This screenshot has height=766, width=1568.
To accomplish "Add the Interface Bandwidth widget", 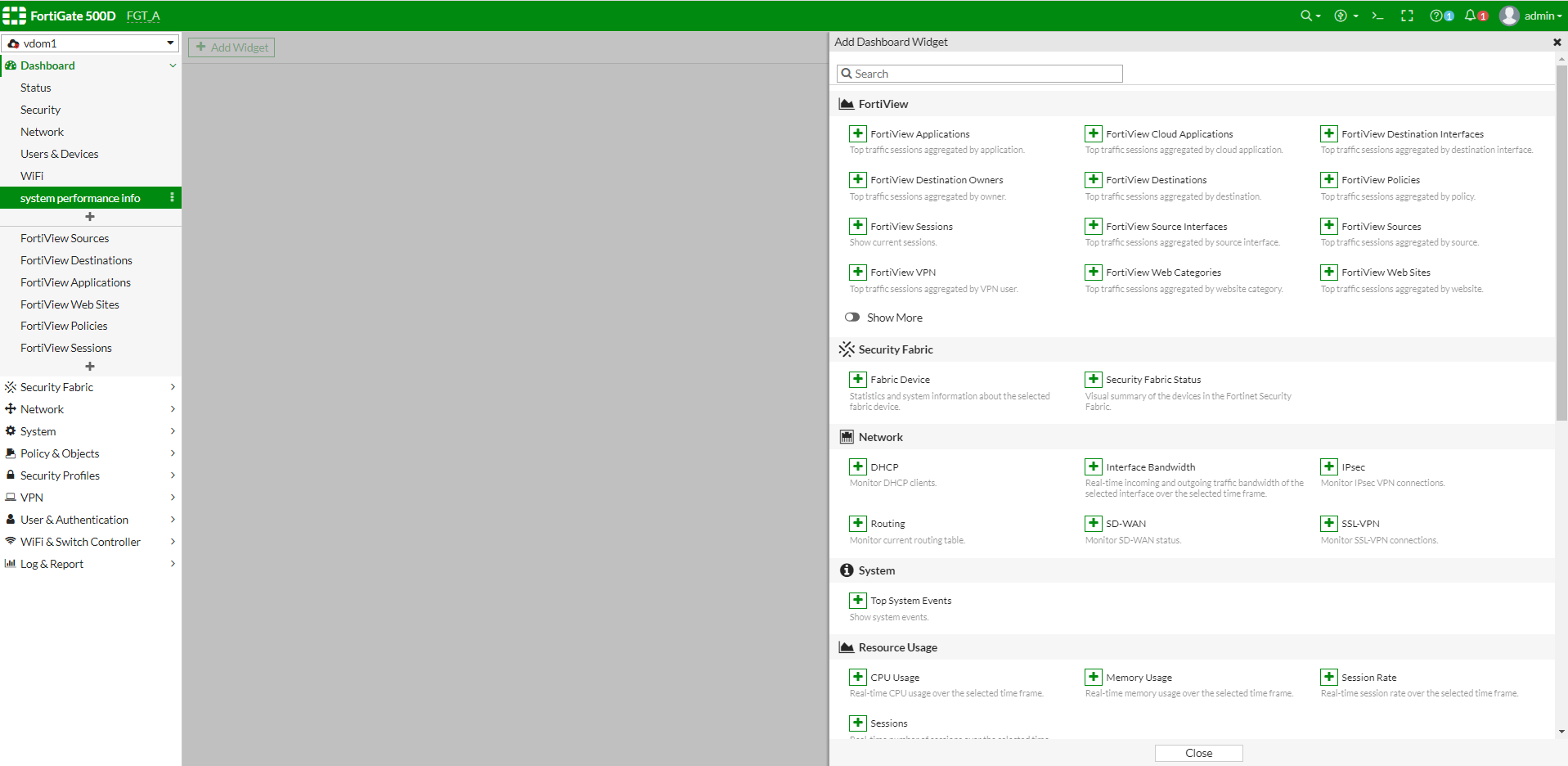I will pyautogui.click(x=1093, y=466).
